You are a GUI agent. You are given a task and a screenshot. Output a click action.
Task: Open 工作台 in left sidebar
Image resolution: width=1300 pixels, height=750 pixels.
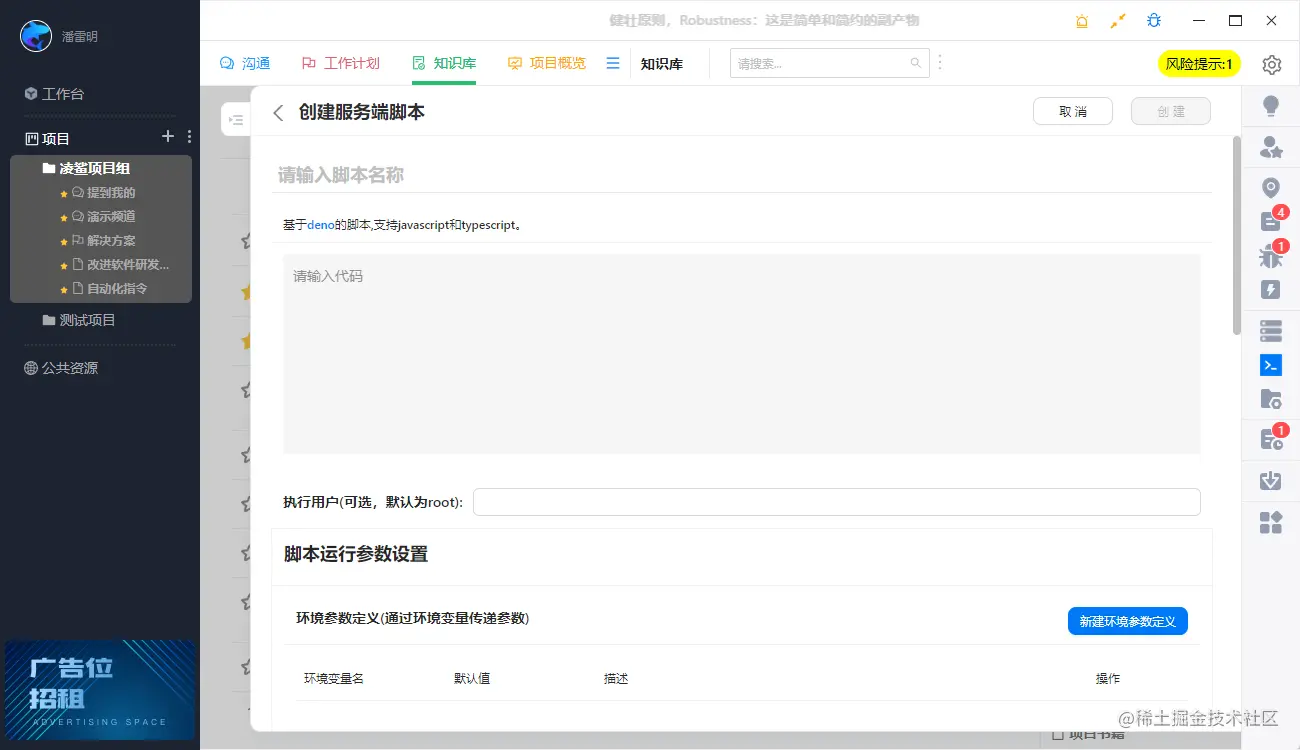pos(55,94)
